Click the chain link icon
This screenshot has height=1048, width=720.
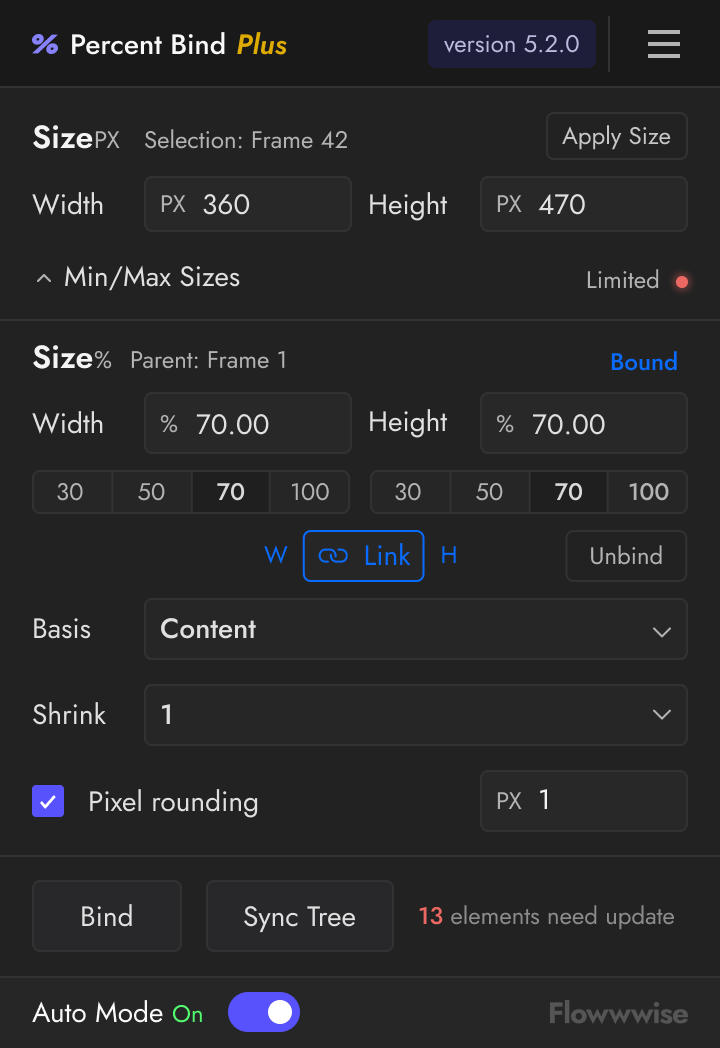click(x=333, y=556)
